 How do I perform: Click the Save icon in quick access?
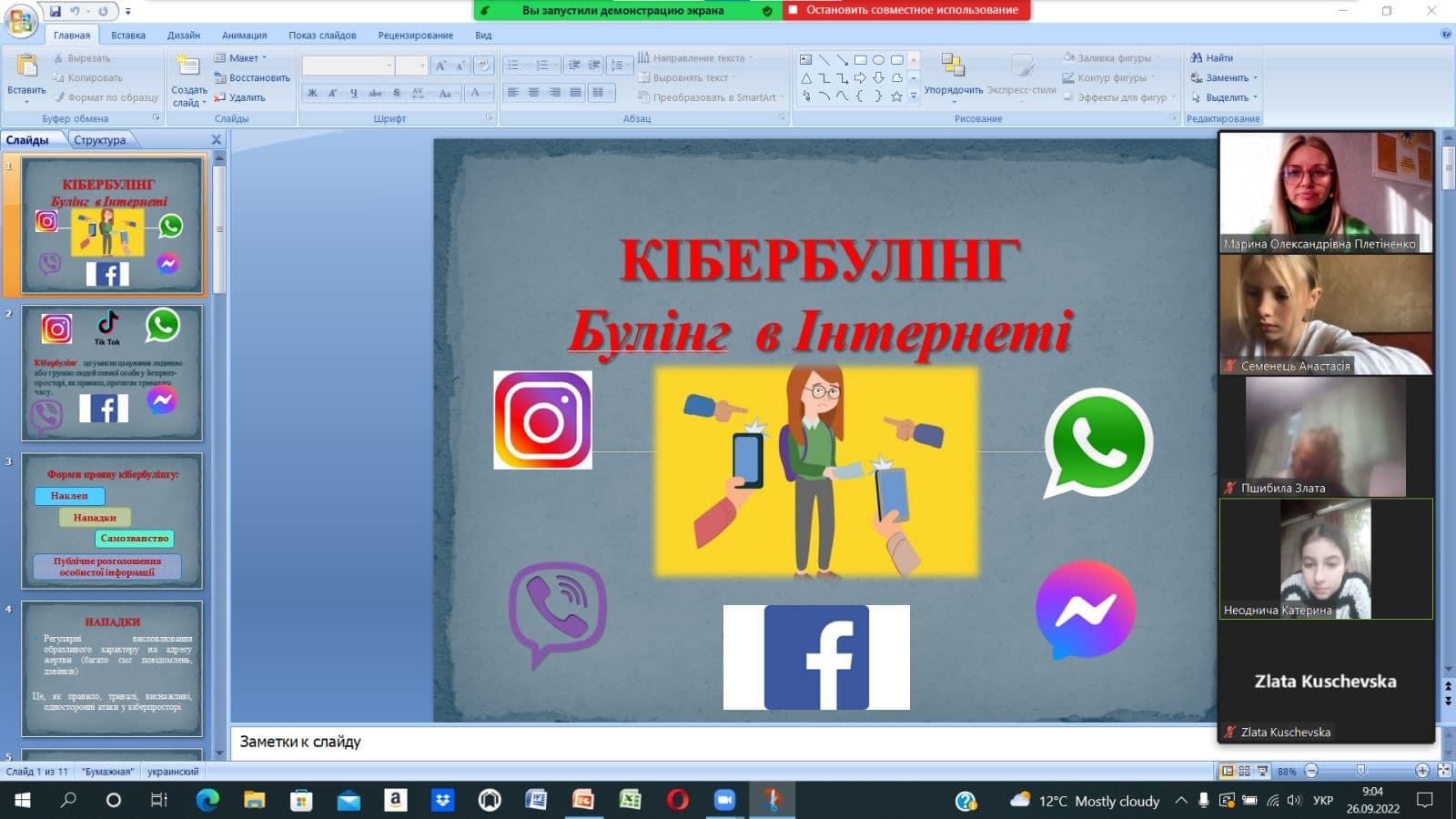[56, 12]
